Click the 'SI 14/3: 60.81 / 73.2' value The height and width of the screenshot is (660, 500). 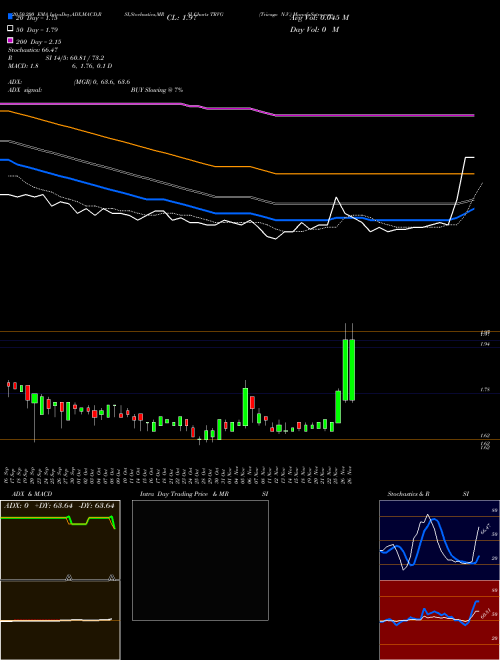[75, 58]
